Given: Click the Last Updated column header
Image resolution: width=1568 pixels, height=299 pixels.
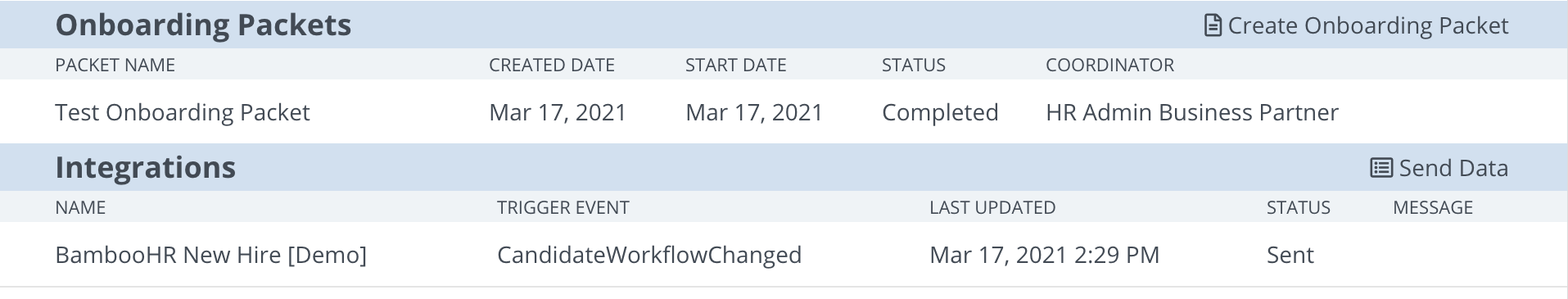Looking at the screenshot, I should (x=992, y=207).
